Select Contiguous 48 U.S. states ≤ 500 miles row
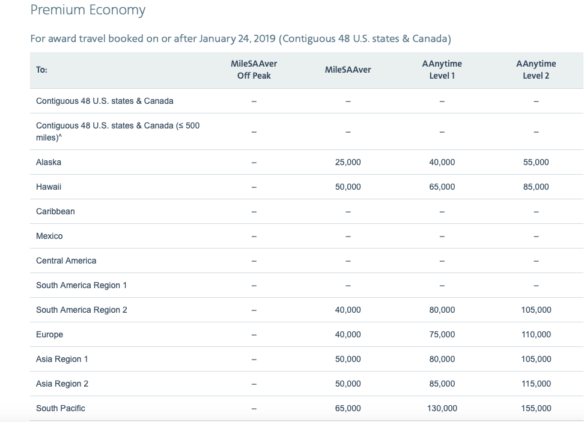This screenshot has height=422, width=584. (307, 131)
